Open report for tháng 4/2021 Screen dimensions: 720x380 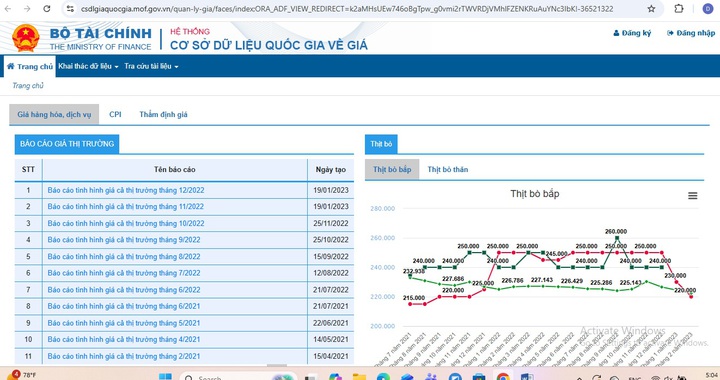(124, 340)
